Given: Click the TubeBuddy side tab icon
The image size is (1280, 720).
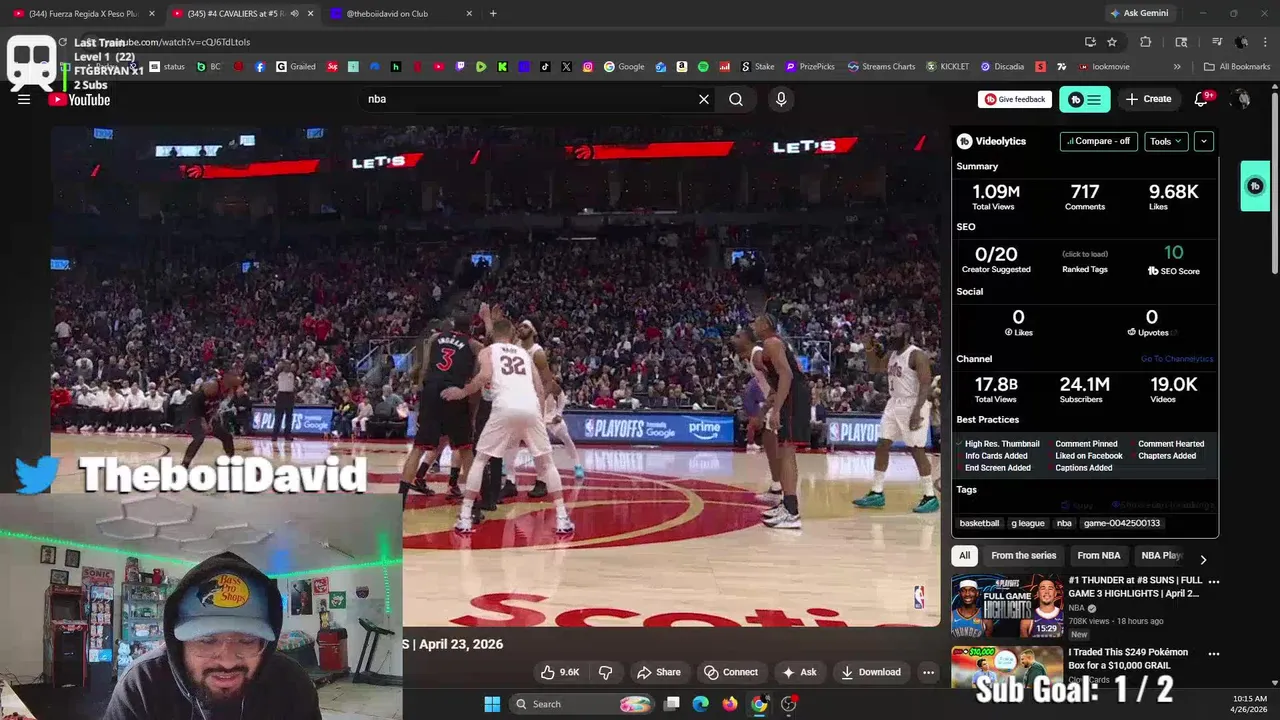Looking at the screenshot, I should pos(1255,186).
